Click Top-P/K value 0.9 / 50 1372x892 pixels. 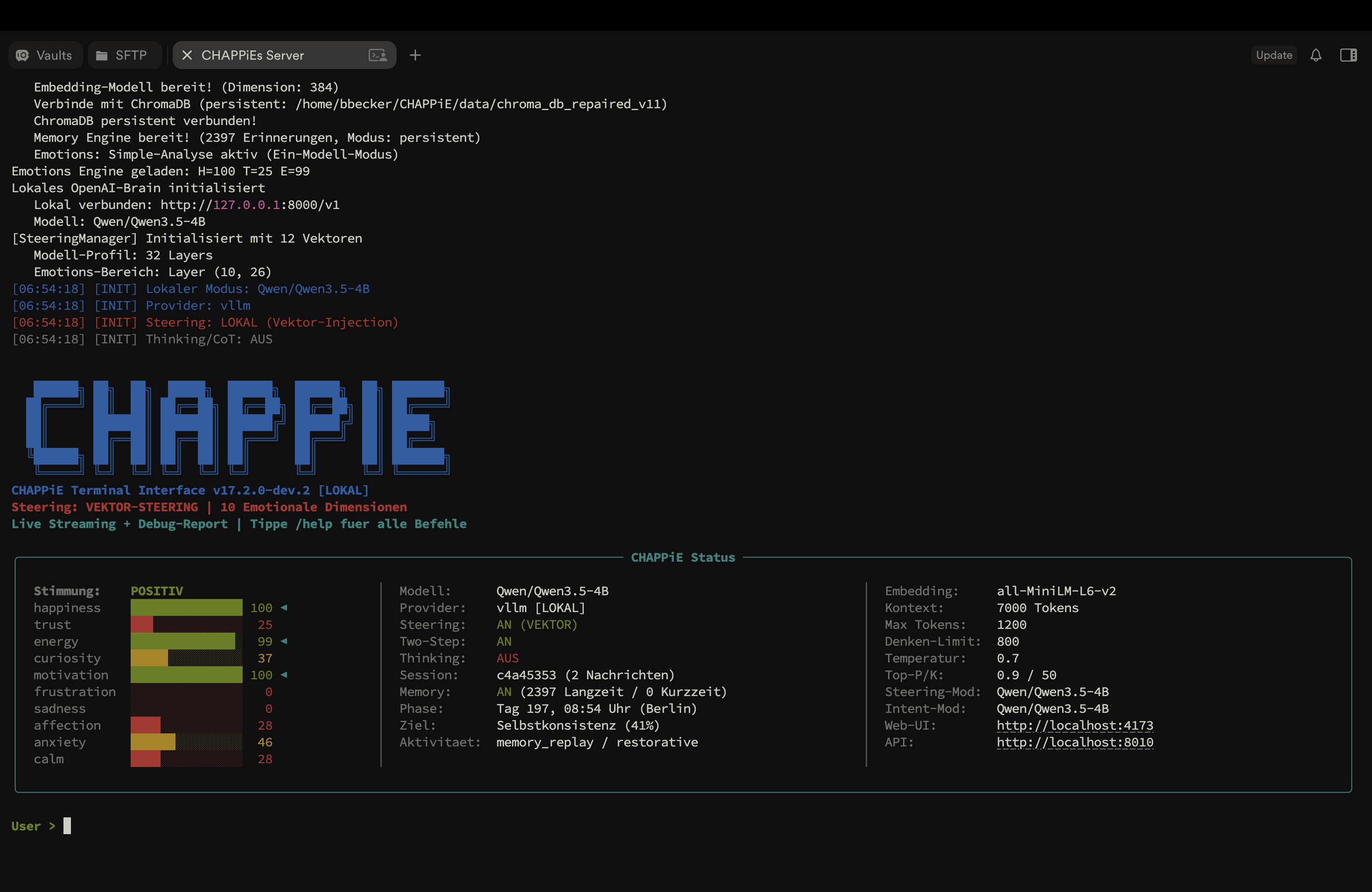(x=1027, y=675)
